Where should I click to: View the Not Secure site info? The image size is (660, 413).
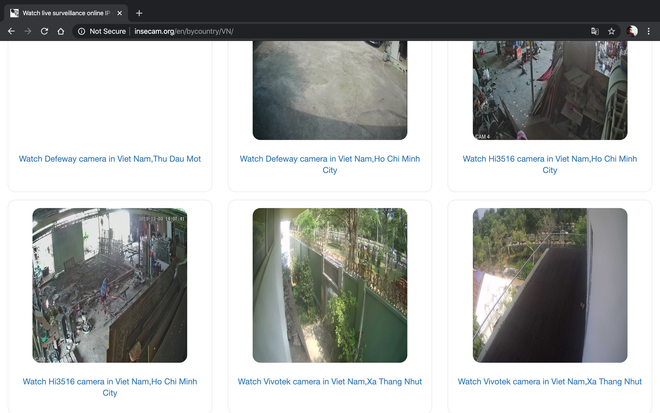click(102, 31)
